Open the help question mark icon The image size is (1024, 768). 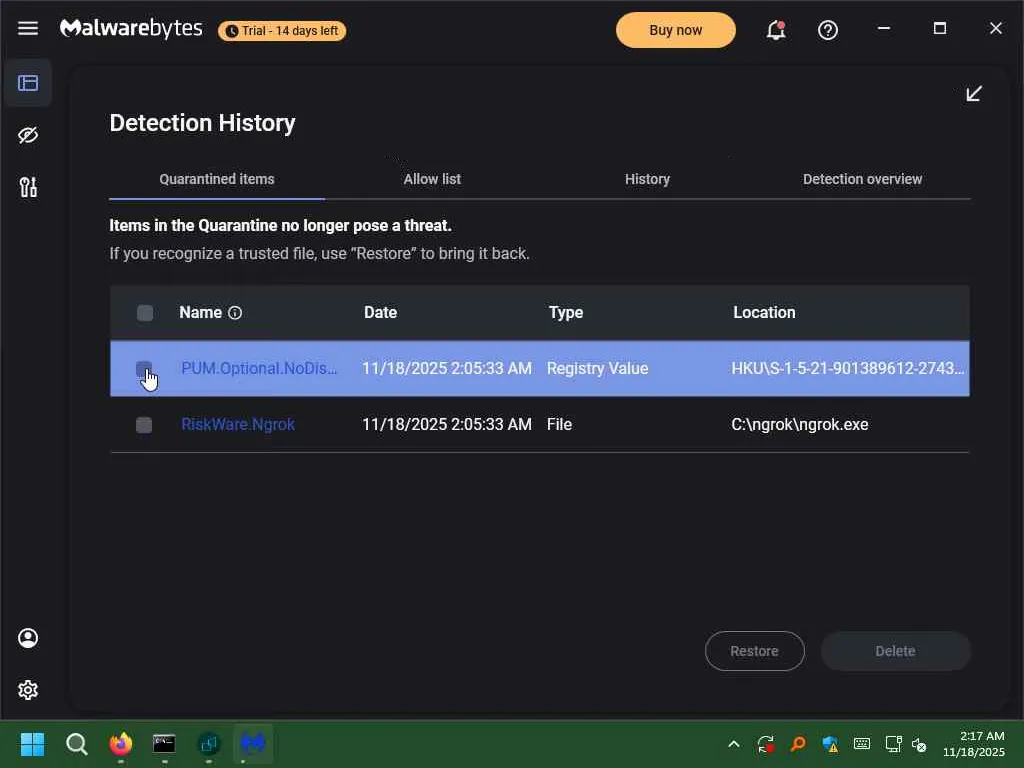point(827,30)
